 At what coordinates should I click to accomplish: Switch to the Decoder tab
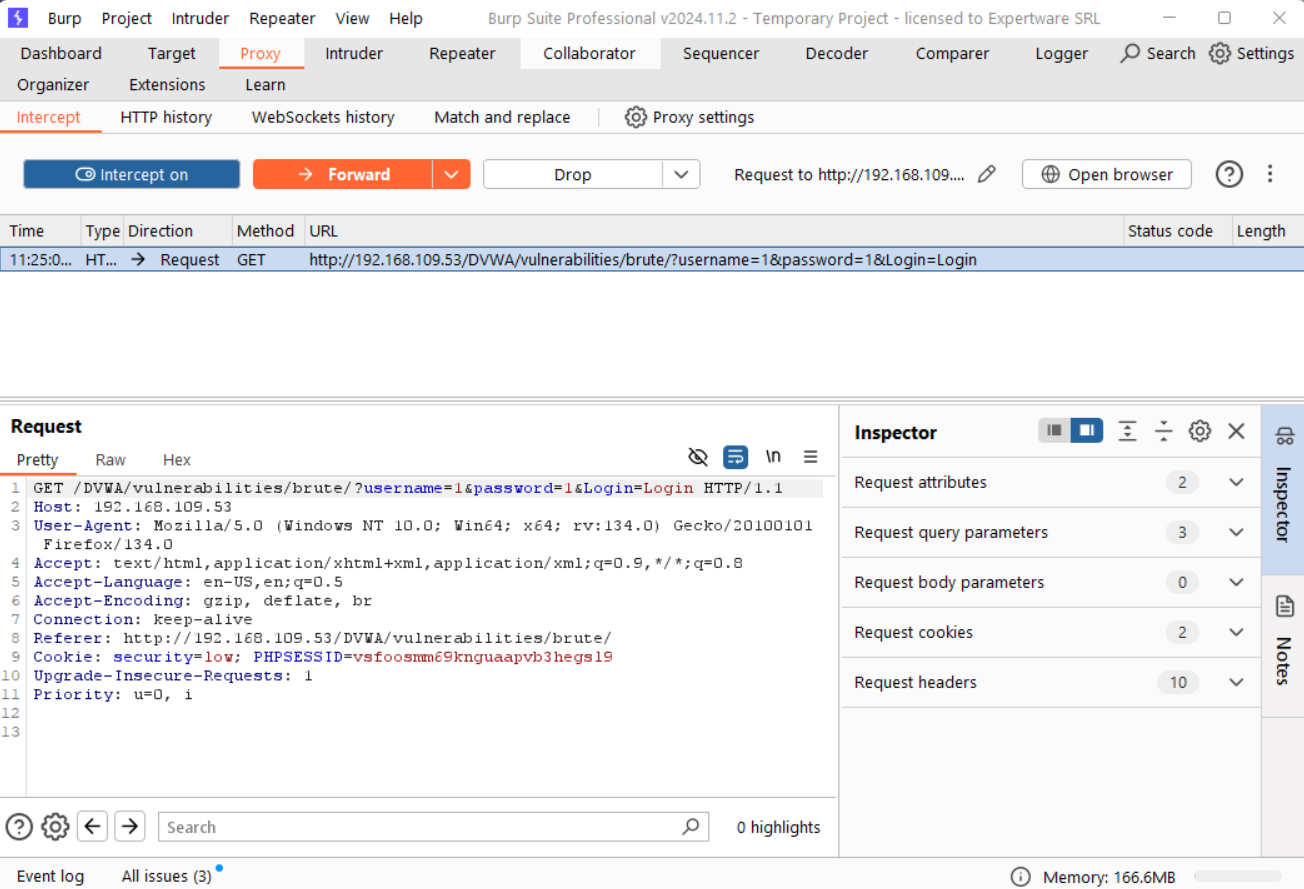[x=836, y=53]
